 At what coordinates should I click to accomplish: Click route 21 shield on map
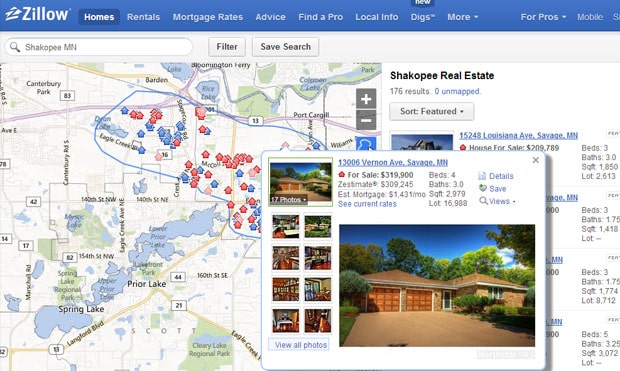(179, 305)
